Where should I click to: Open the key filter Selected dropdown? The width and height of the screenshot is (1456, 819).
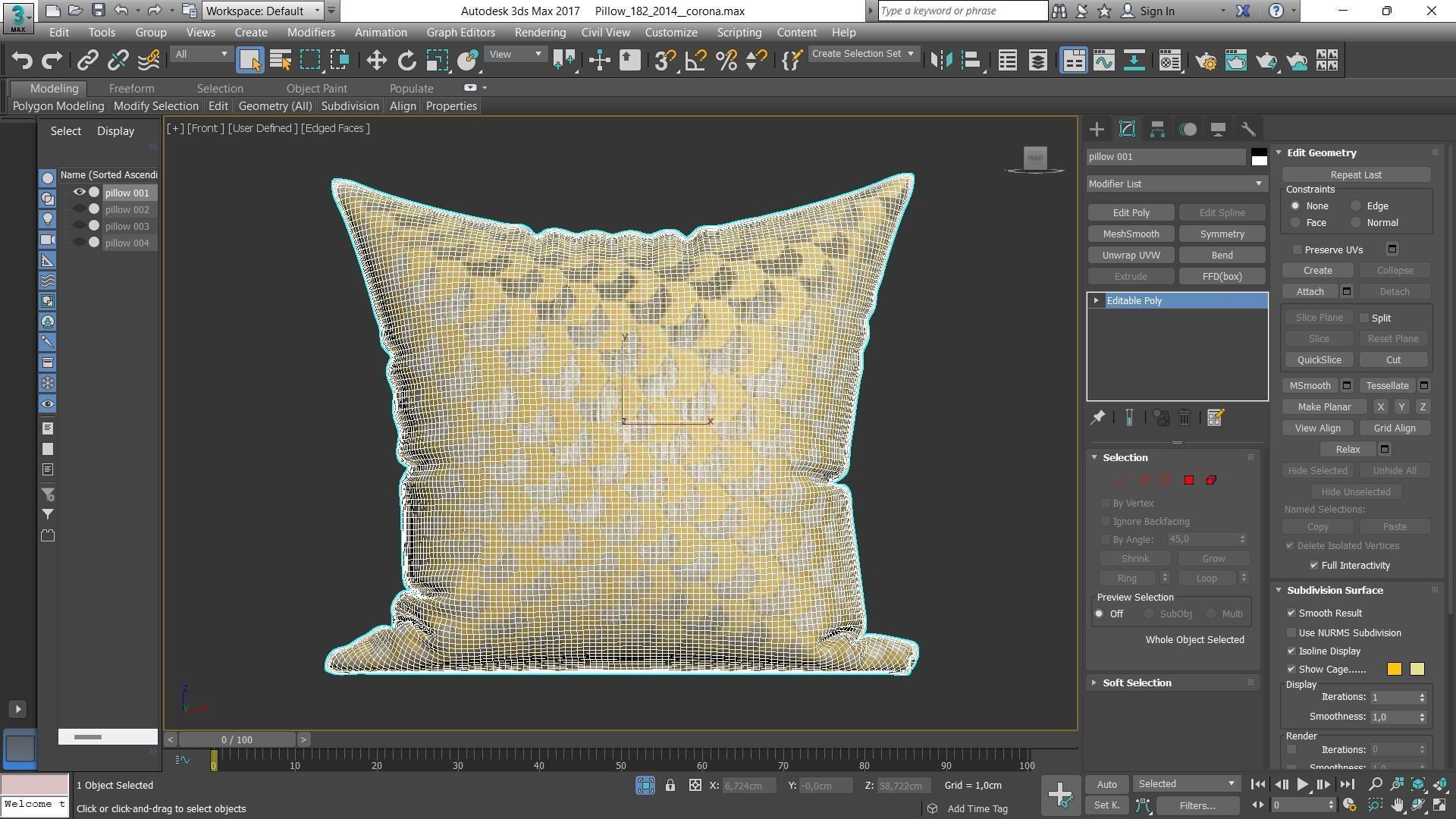click(x=1186, y=784)
